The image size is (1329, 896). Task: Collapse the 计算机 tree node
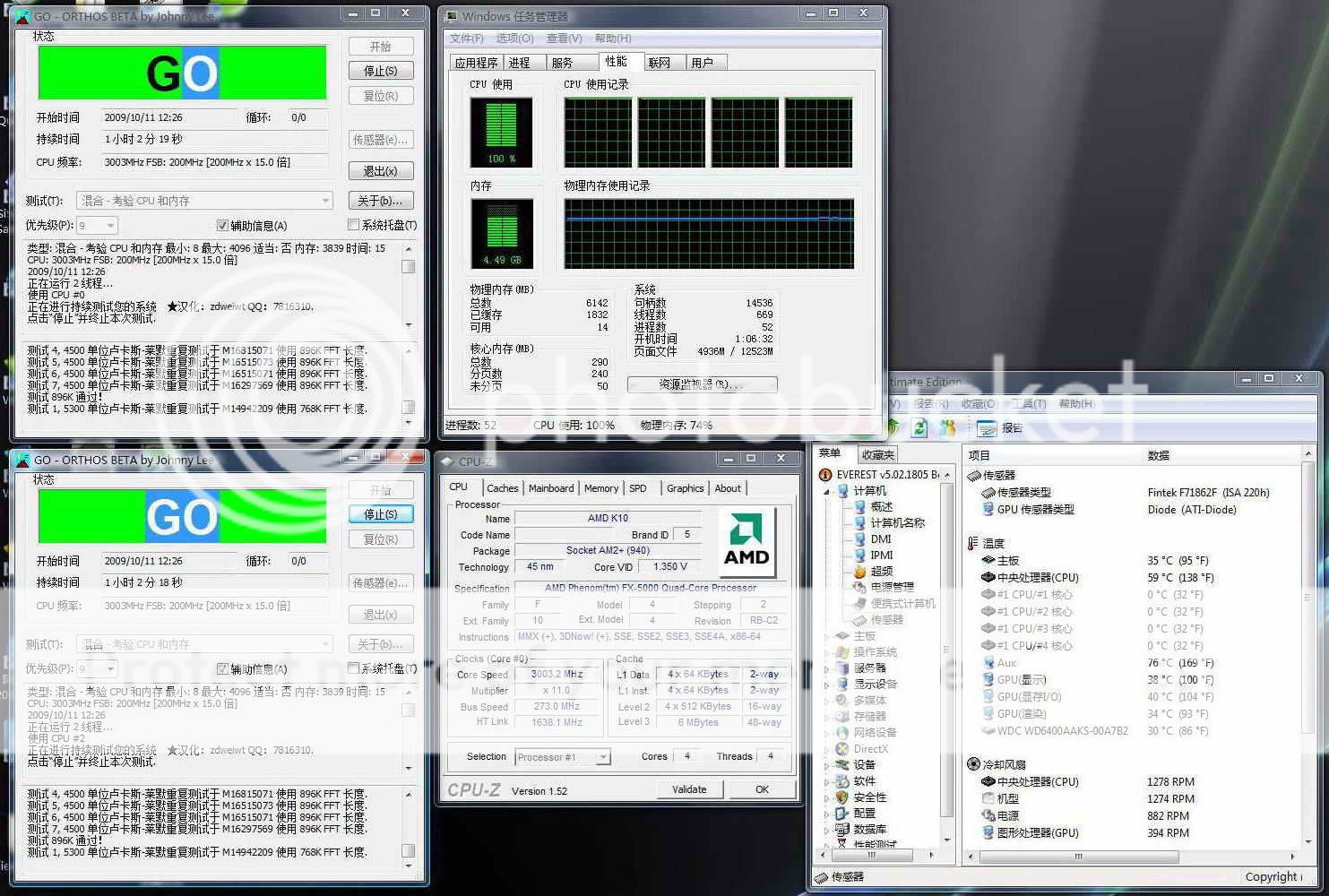tap(827, 491)
